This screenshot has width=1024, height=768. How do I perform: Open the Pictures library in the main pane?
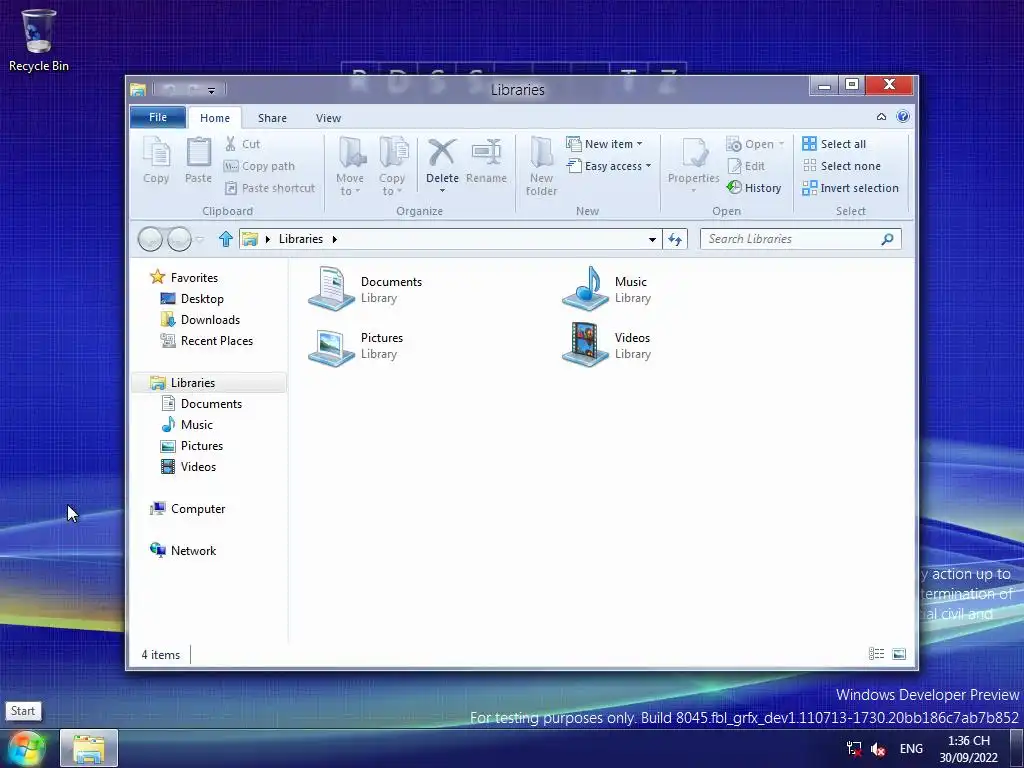pyautogui.click(x=357, y=345)
